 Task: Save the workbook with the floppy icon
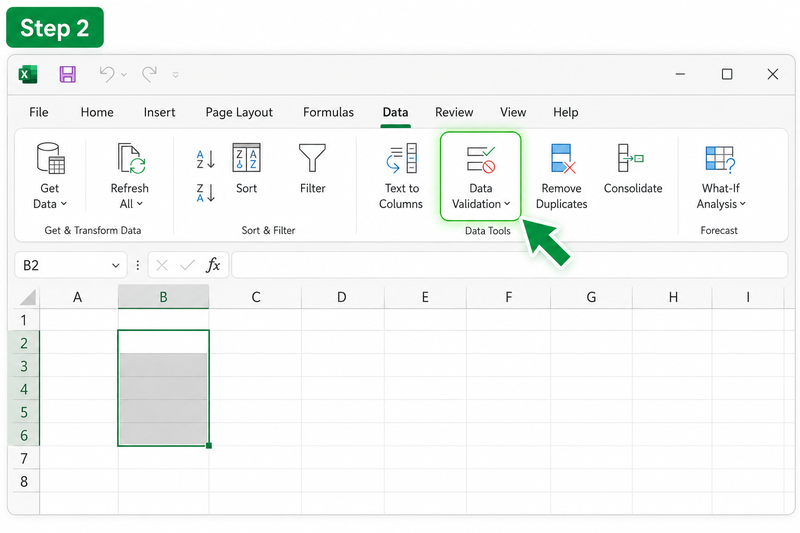click(67, 74)
